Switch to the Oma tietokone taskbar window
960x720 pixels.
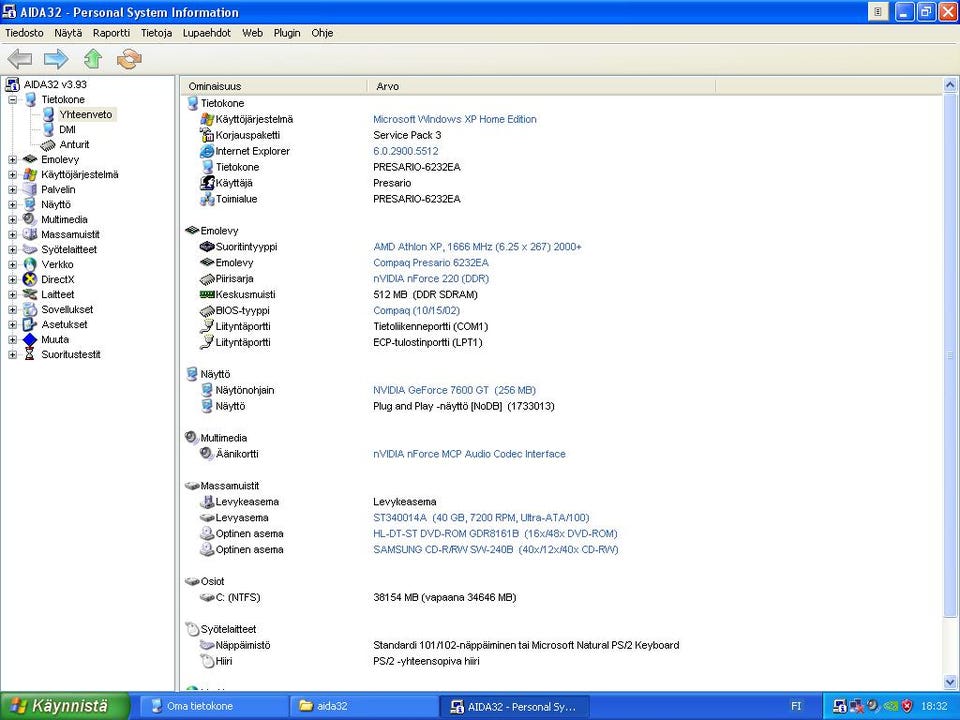point(213,706)
